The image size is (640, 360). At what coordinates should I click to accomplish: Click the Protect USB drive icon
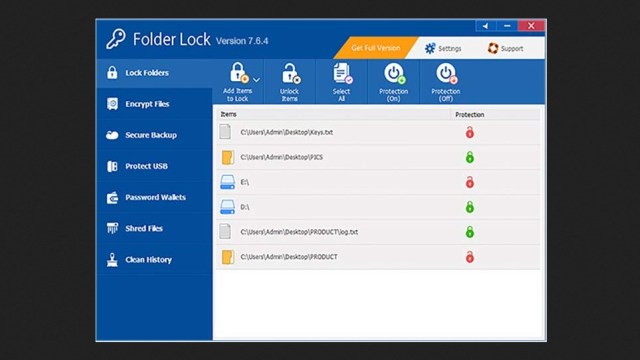point(112,166)
